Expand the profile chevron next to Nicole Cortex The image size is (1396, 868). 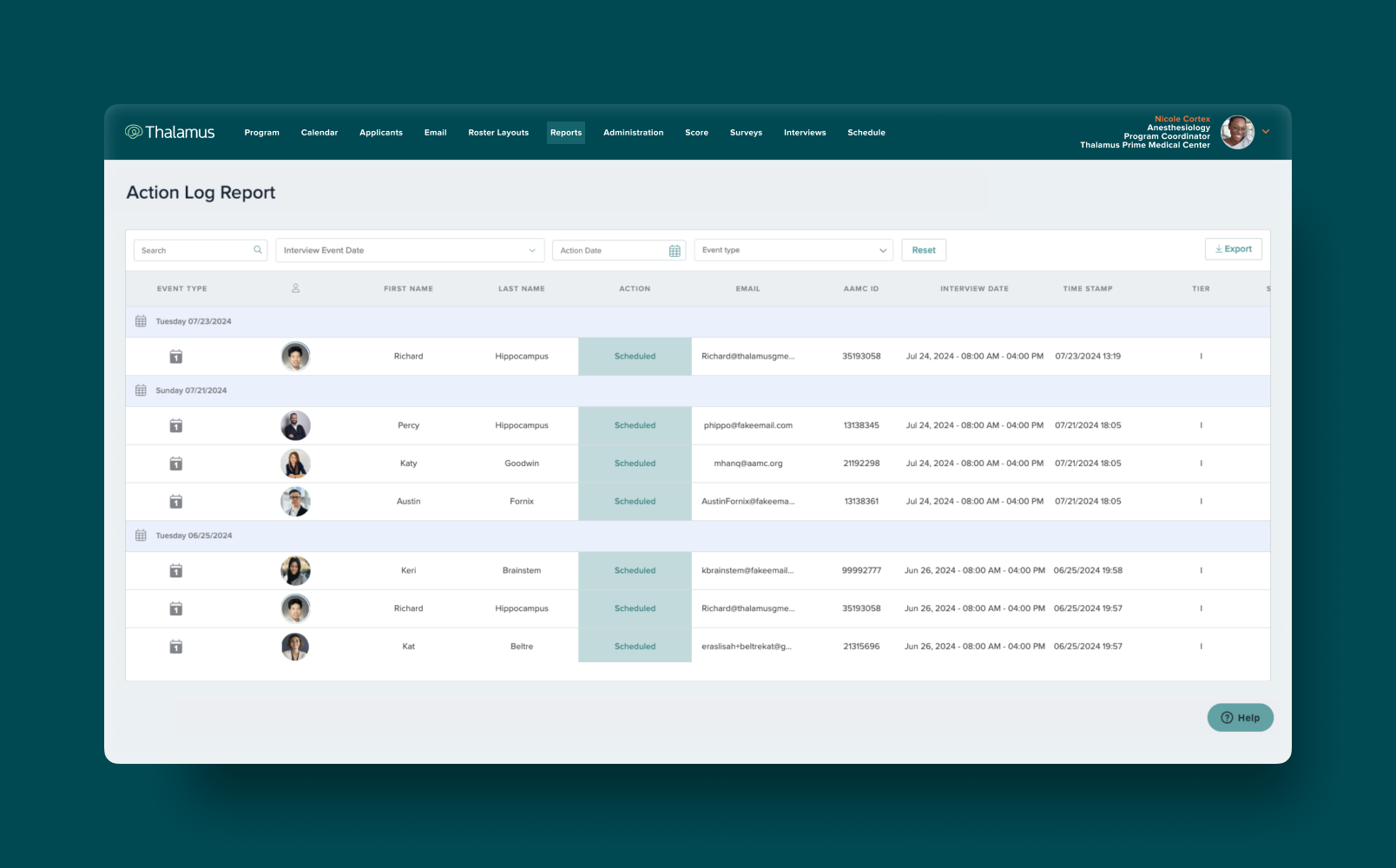[x=1266, y=132]
